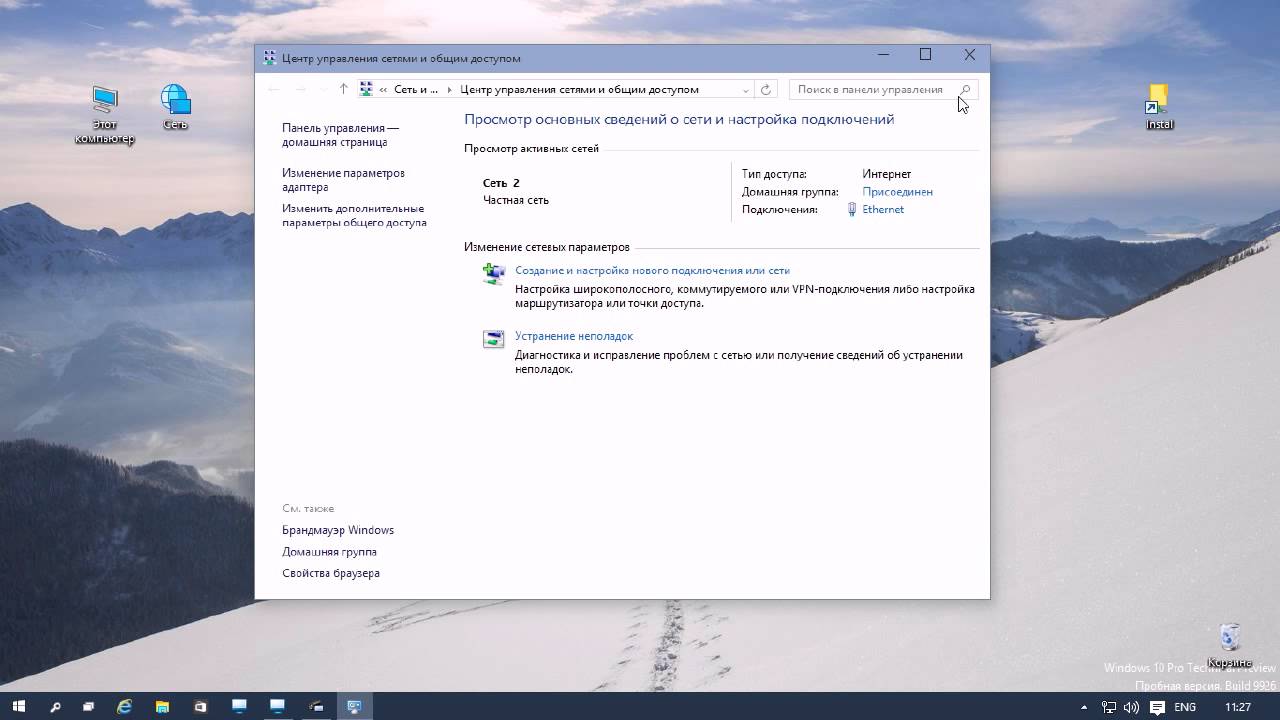The width and height of the screenshot is (1280, 720).
Task: Open Изменить дополнительные параметры общего доступа
Action: (354, 216)
